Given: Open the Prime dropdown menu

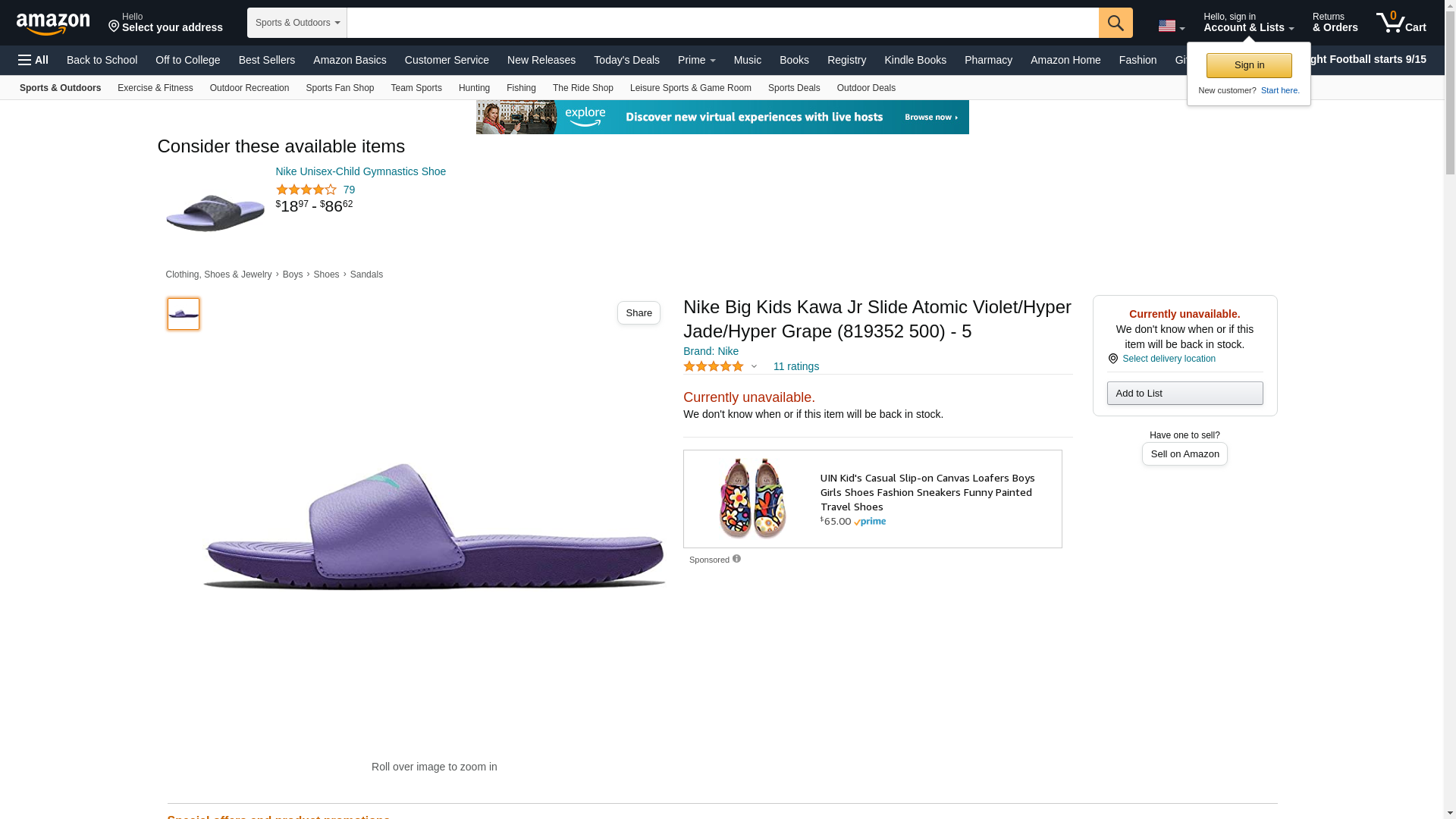Looking at the screenshot, I should pos(696,60).
